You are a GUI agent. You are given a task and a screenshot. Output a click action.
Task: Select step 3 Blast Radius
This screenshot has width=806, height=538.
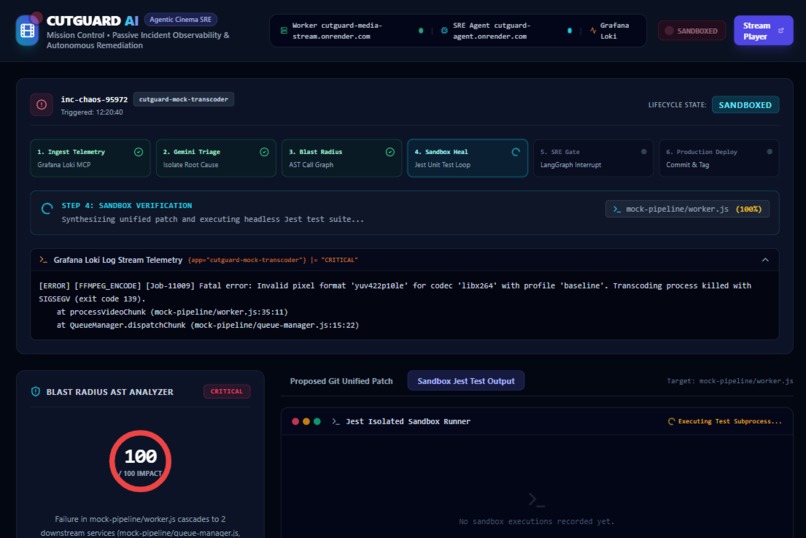click(x=342, y=158)
